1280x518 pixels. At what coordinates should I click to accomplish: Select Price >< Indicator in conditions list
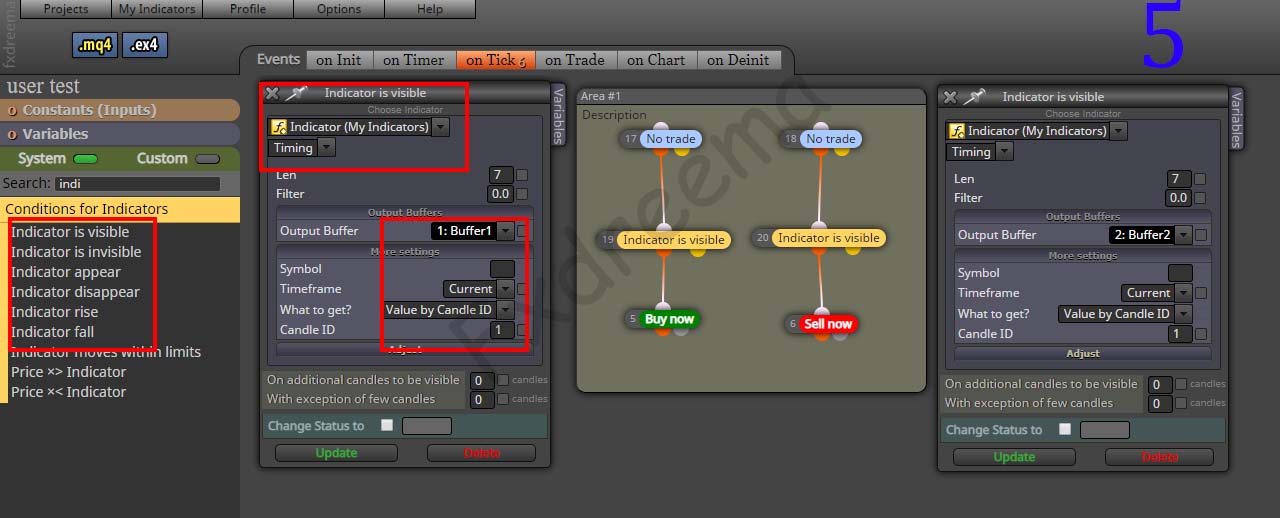pyautogui.click(x=68, y=392)
